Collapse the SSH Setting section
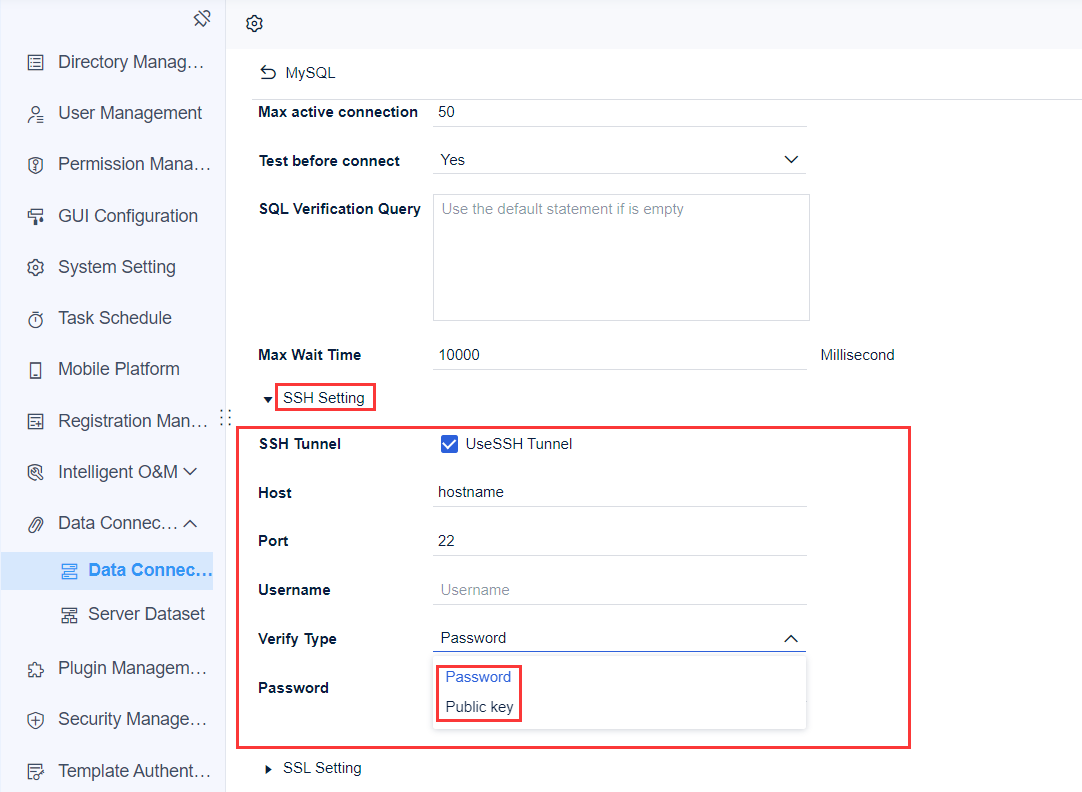The image size is (1082, 792). [x=325, y=397]
